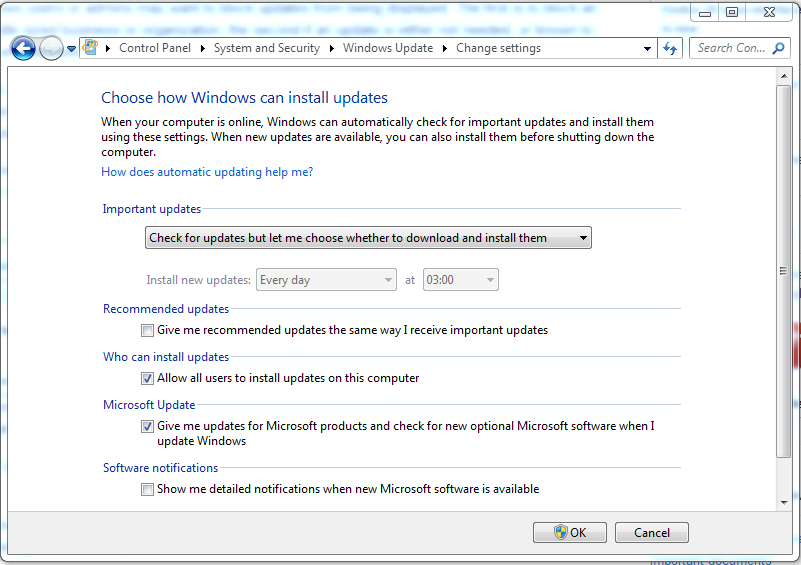This screenshot has width=801, height=565.
Task: Open the Important updates dropdown
Action: (368, 238)
